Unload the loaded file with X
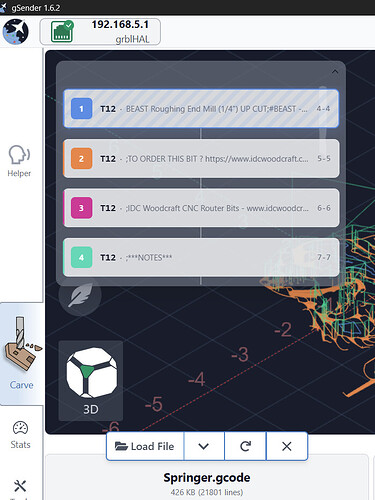This screenshot has width=375, height=500. pyautogui.click(x=287, y=446)
